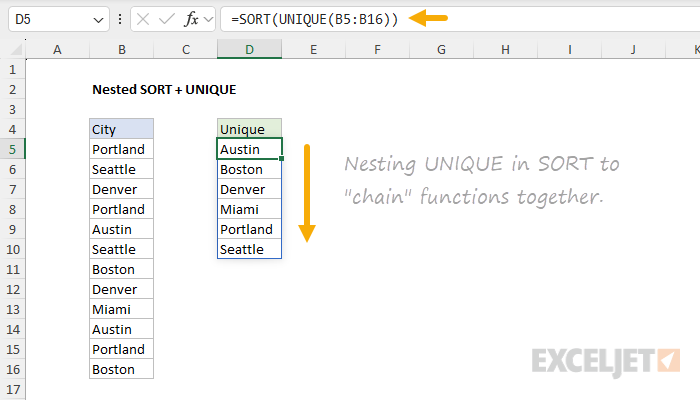The image size is (700, 400).
Task: Open the Name Box dropdown arrow
Action: (x=98, y=20)
